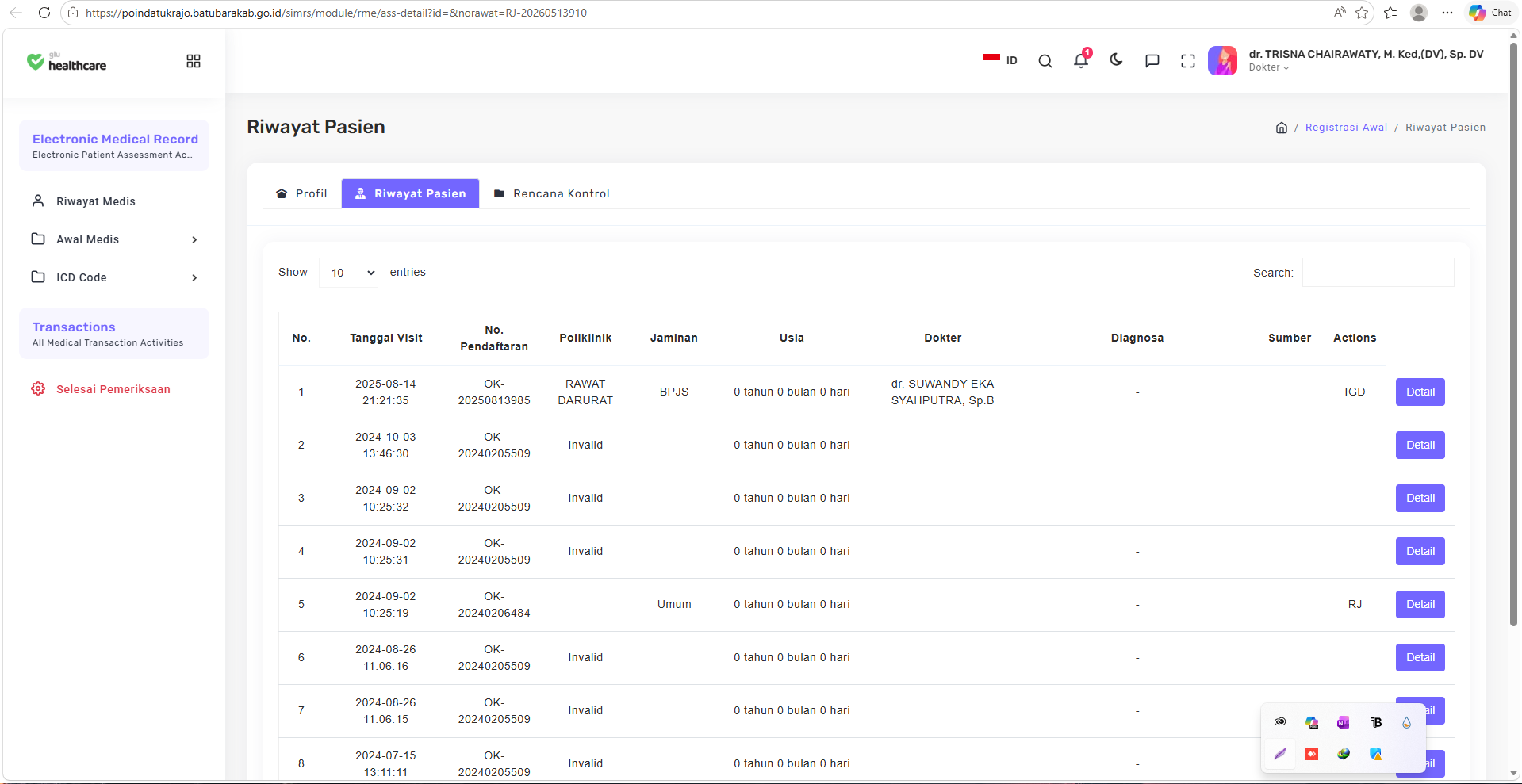
Task: Open the search magnifier in the header
Action: pos(1045,61)
